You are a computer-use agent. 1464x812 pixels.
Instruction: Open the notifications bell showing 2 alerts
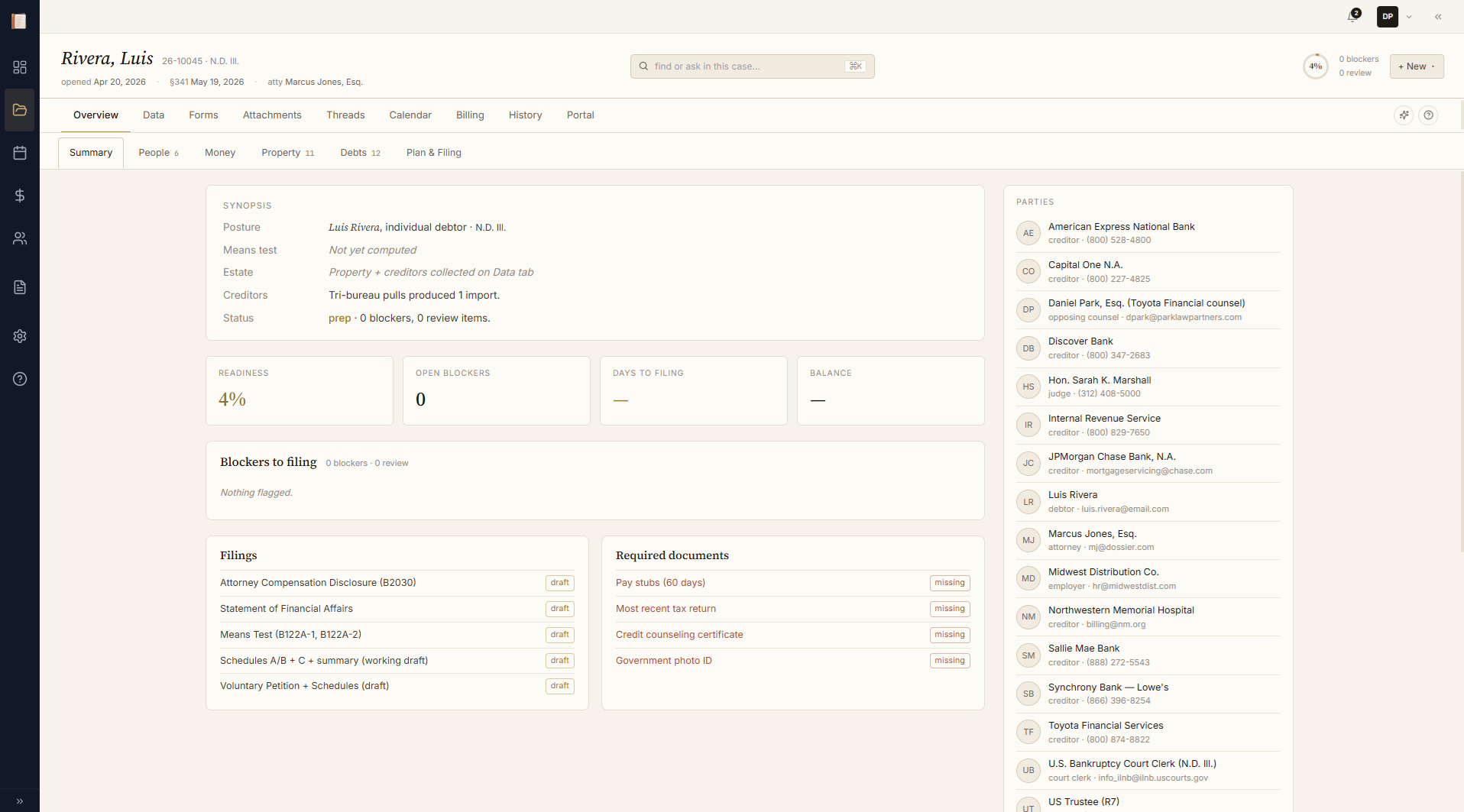[x=1351, y=16]
